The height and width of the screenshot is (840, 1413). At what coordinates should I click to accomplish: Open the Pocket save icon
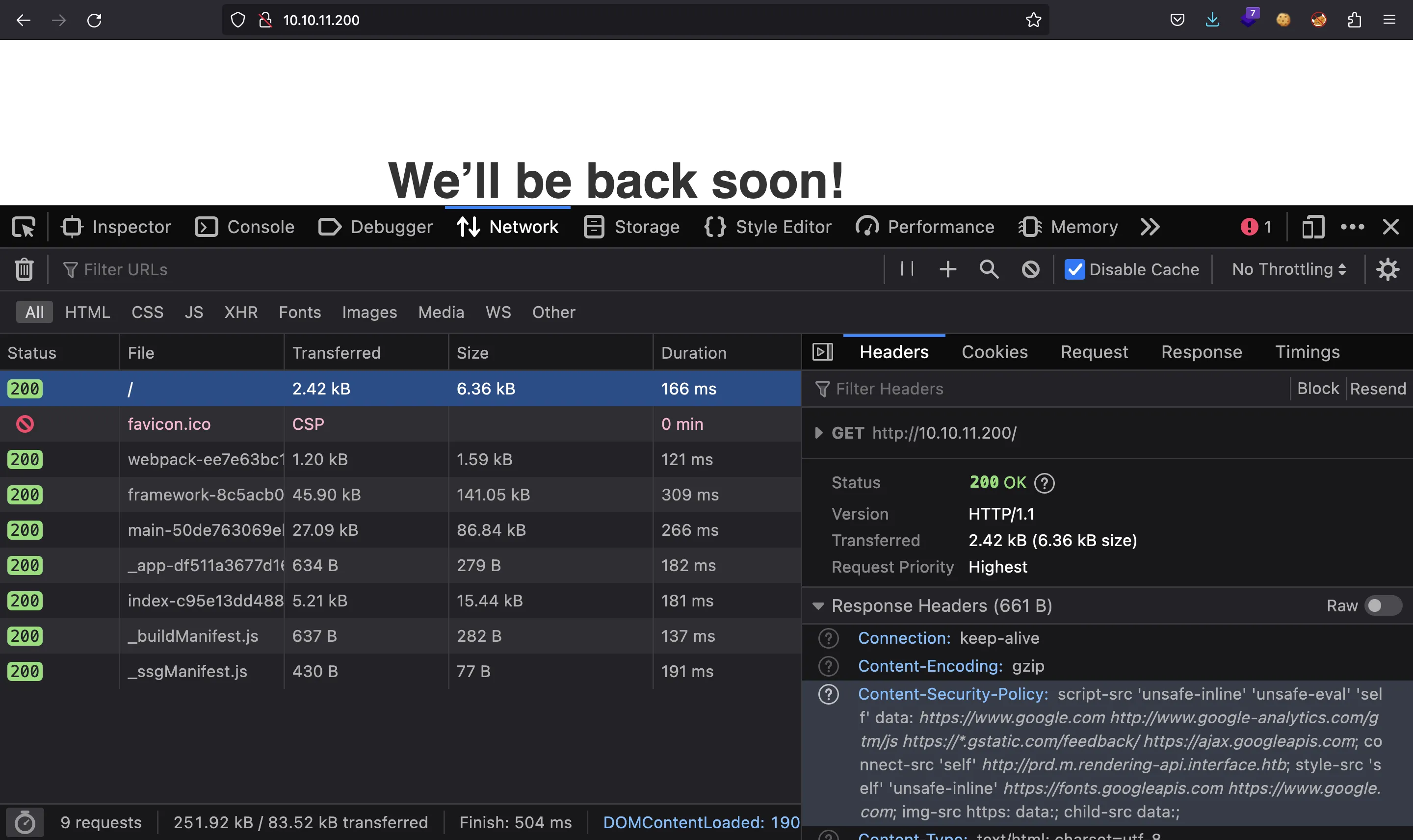pyautogui.click(x=1177, y=21)
